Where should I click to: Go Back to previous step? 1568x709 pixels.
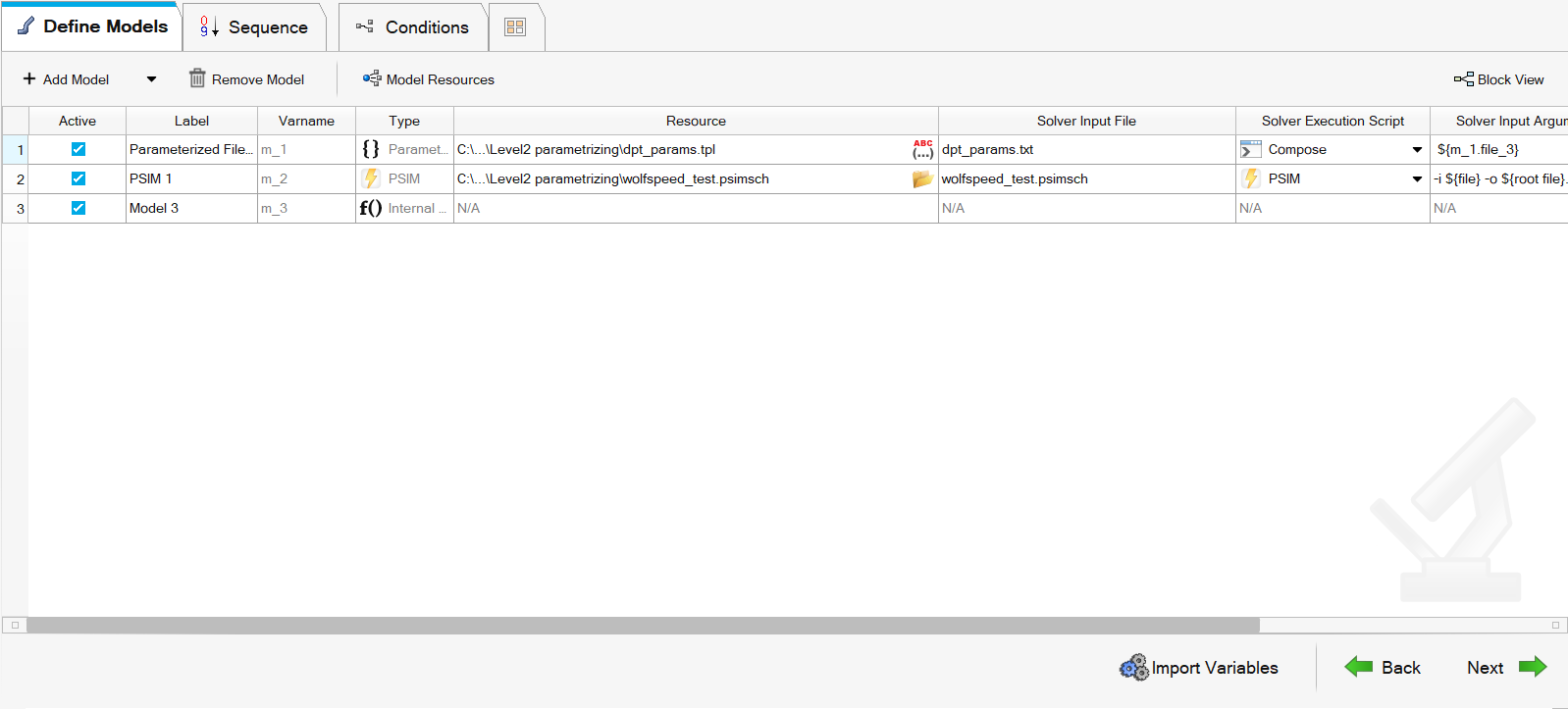tap(1401, 668)
